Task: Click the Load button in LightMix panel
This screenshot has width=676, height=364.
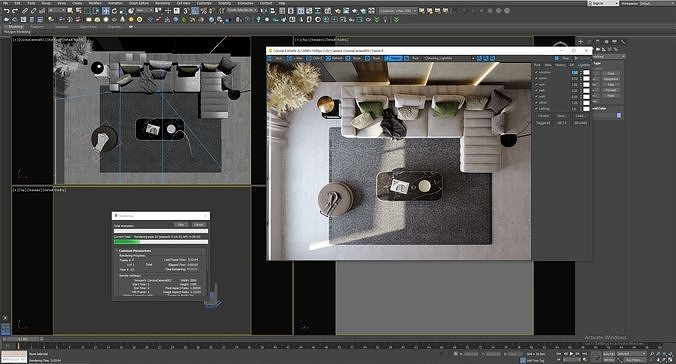Action: (x=579, y=116)
